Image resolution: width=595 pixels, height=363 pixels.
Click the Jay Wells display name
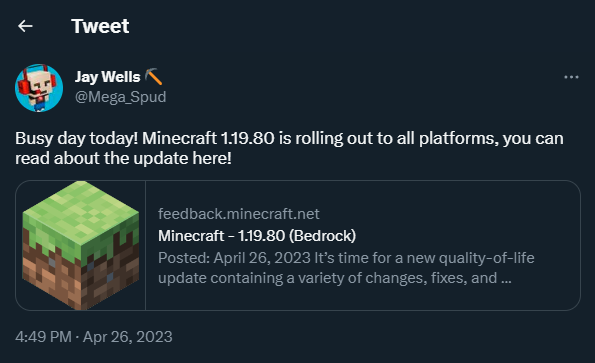coord(107,77)
